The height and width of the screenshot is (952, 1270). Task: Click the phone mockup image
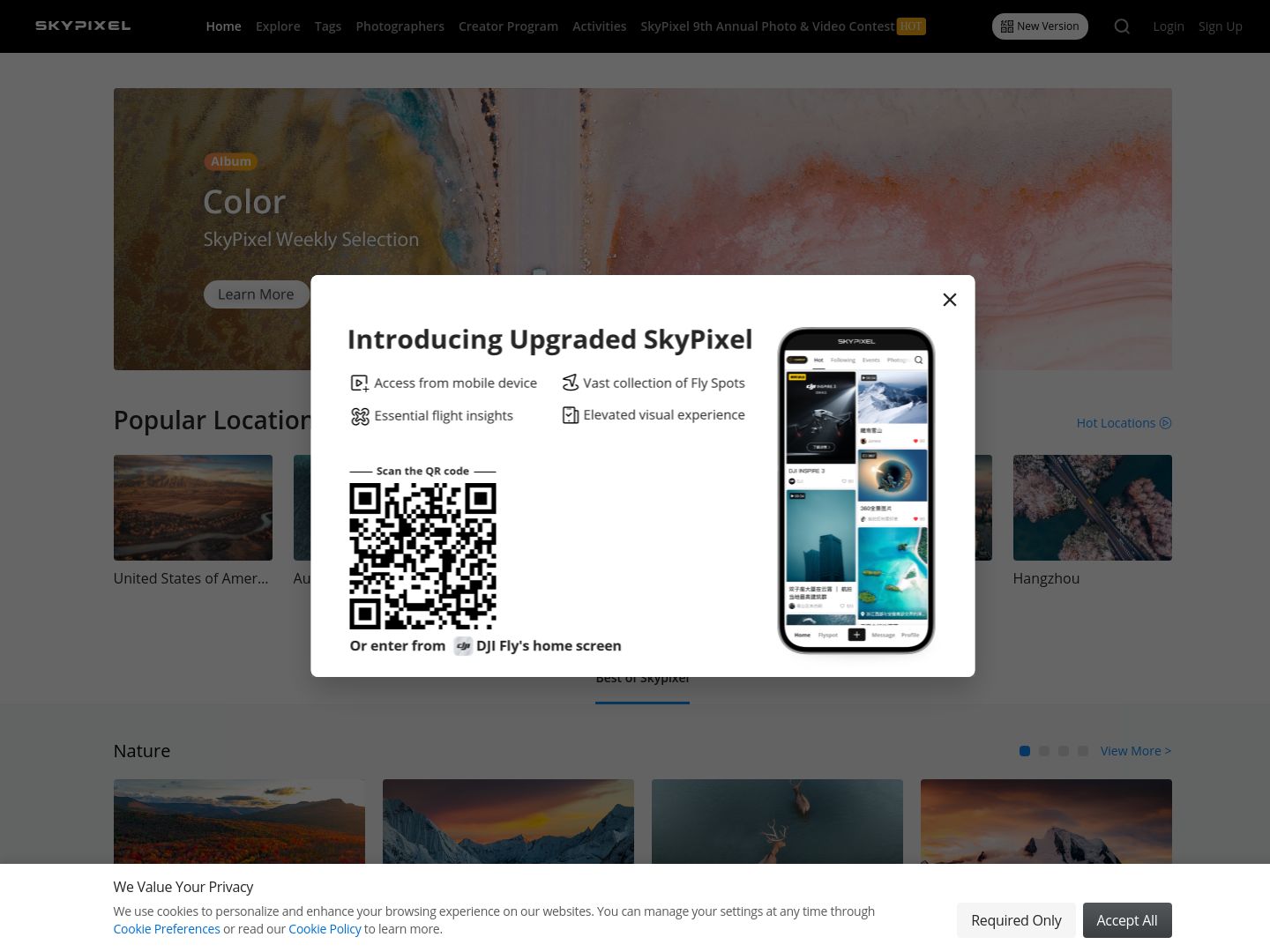click(855, 491)
